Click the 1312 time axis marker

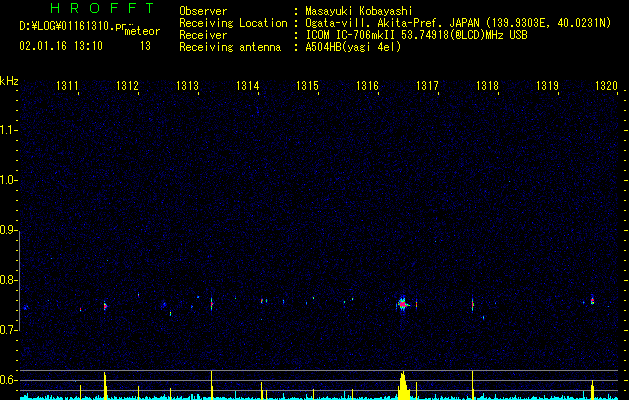(x=128, y=86)
